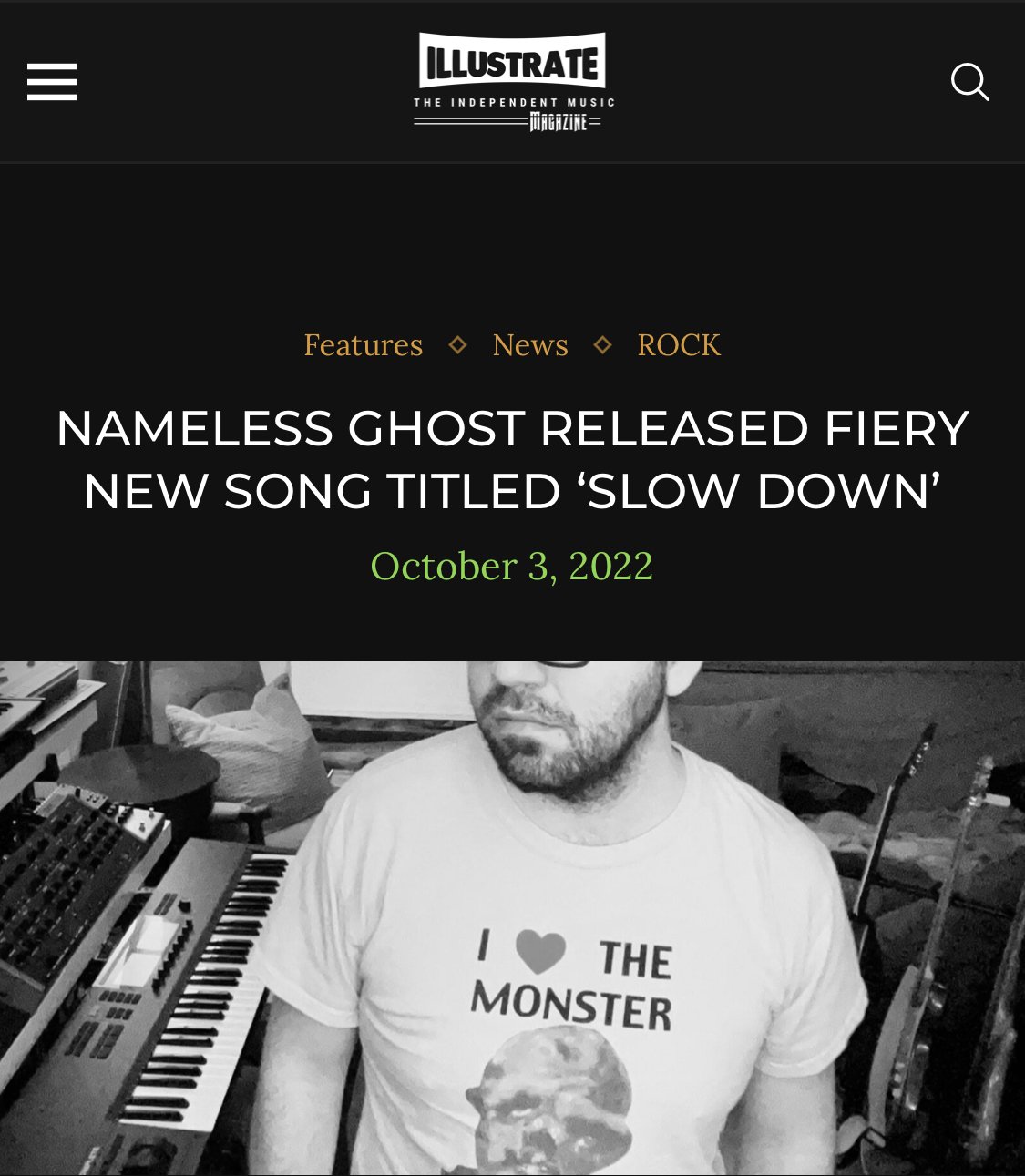Viewport: 1025px width, 1176px height.
Task: Click the search magnifier icon
Action: tap(969, 82)
